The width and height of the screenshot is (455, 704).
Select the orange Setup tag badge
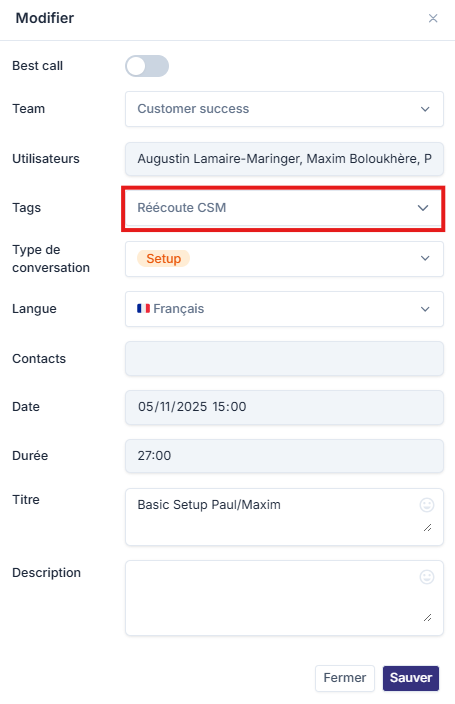(163, 259)
